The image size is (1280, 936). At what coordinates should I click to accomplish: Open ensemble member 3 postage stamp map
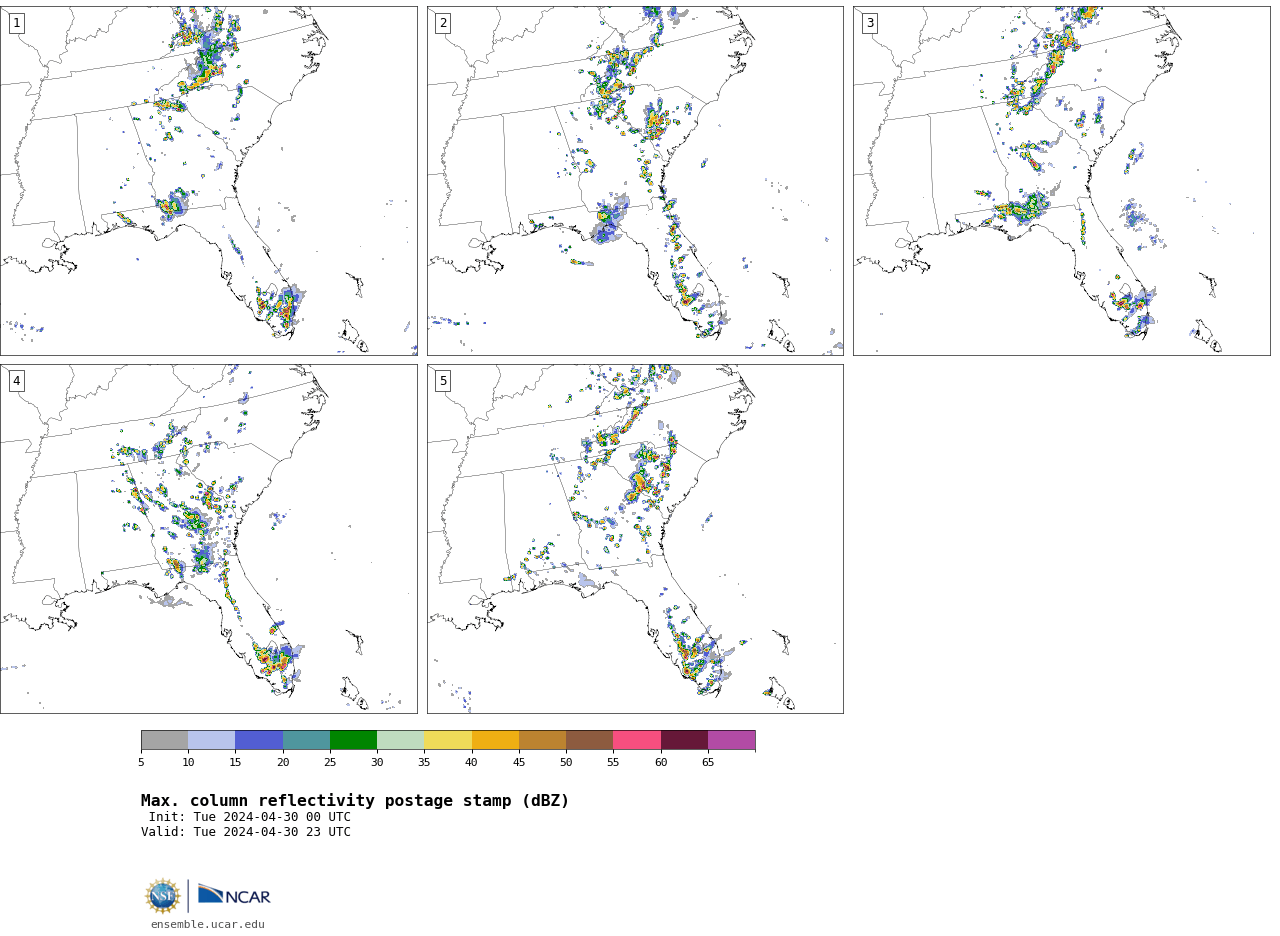pyautogui.click(x=1062, y=181)
